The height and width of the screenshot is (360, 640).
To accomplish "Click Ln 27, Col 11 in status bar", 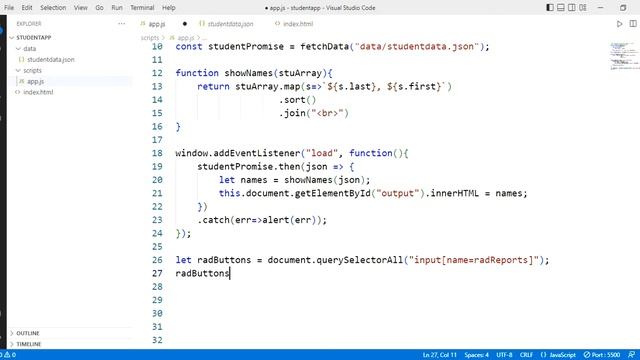I will click(440, 355).
